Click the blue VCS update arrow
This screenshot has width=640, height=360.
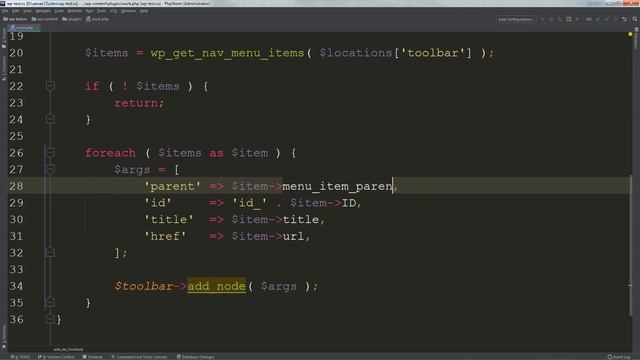[x=598, y=19]
